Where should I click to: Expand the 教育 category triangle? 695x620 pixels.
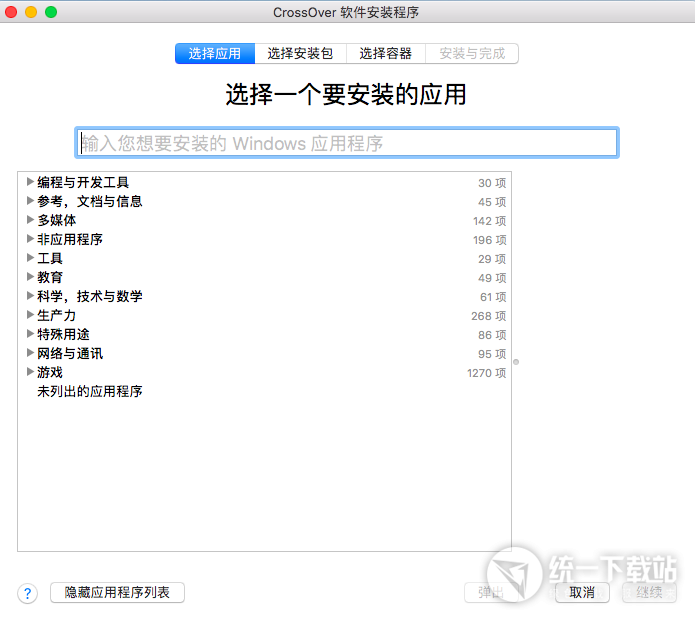coord(30,277)
